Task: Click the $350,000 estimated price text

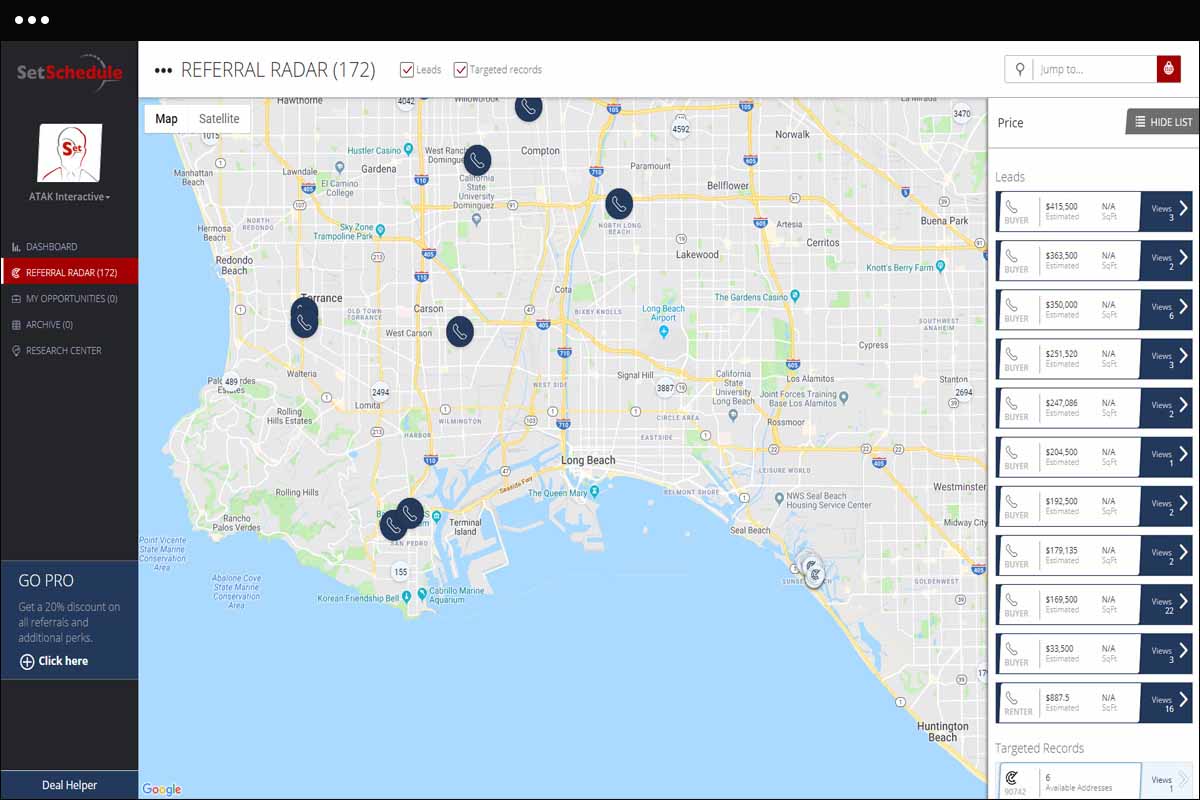Action: tap(1062, 305)
